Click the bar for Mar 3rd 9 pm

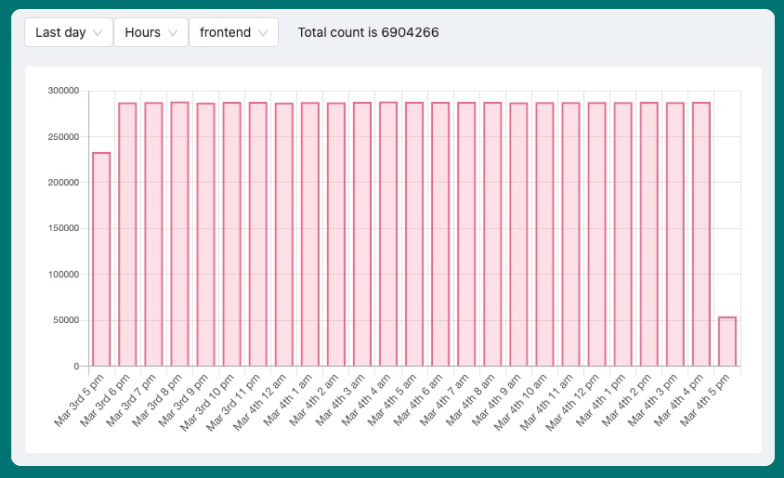coord(206,234)
